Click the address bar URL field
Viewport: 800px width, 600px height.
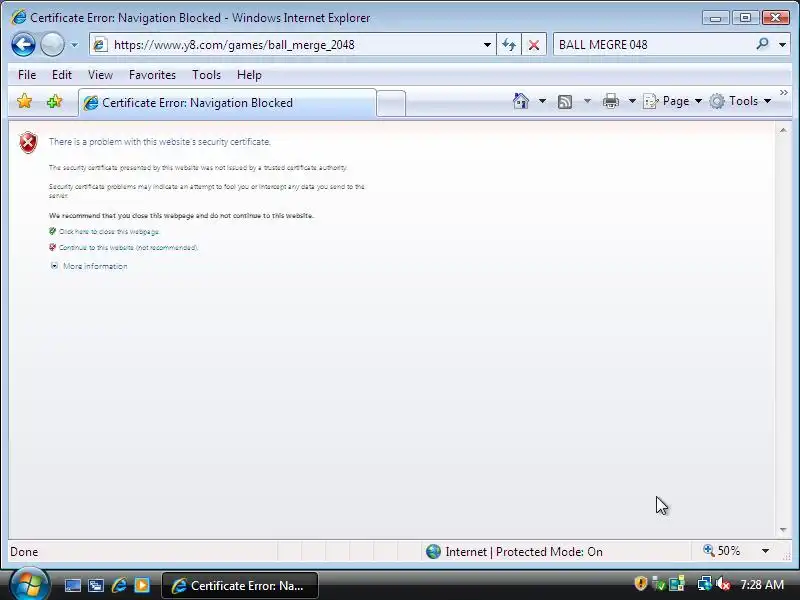coord(293,45)
